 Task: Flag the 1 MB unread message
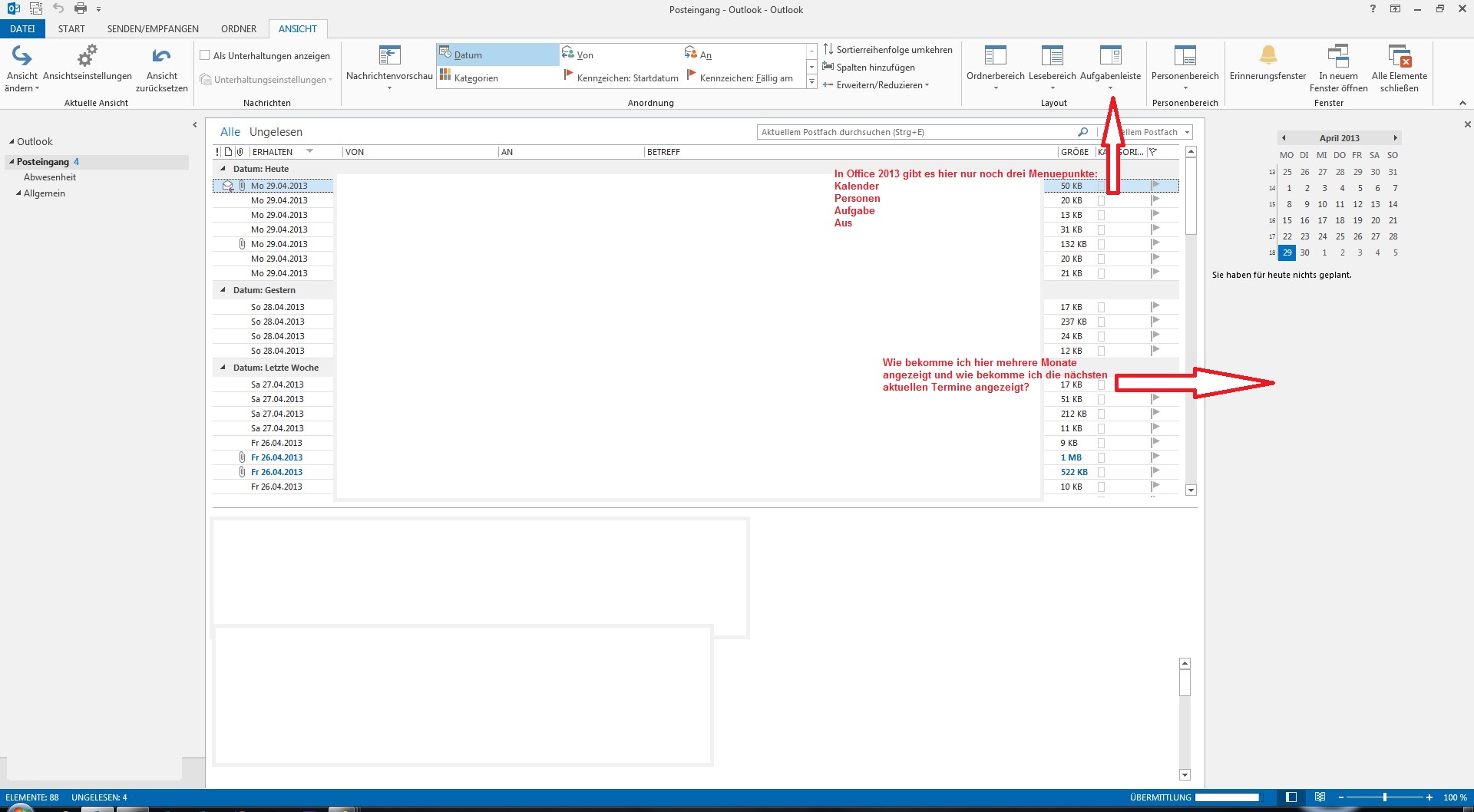1155,457
